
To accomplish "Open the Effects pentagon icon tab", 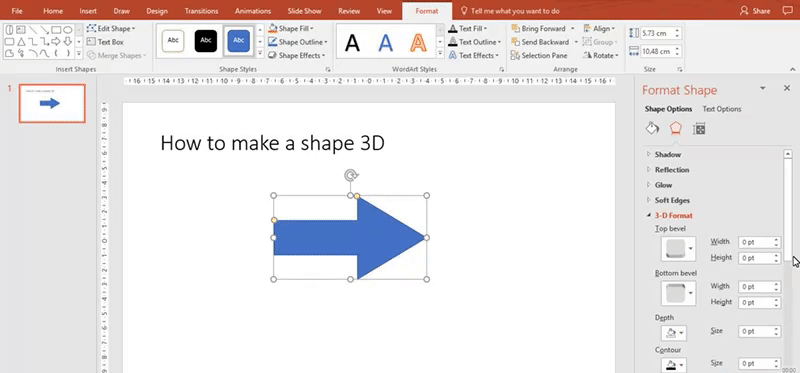I will click(x=676, y=129).
